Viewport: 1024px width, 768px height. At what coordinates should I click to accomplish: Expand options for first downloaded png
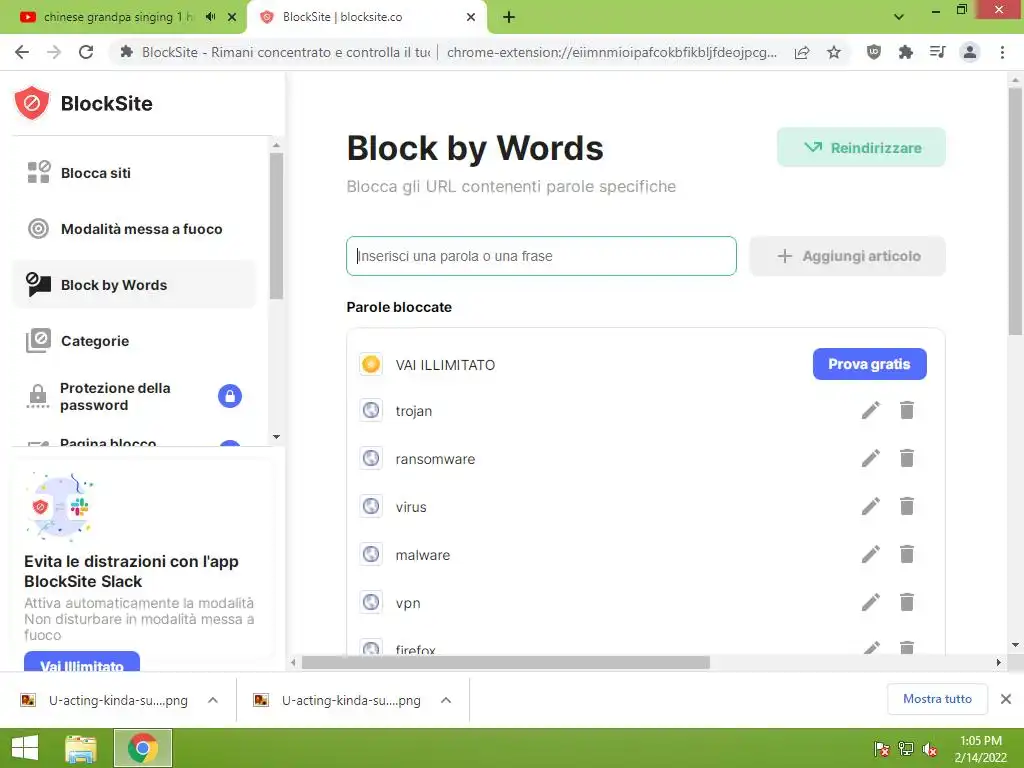213,700
